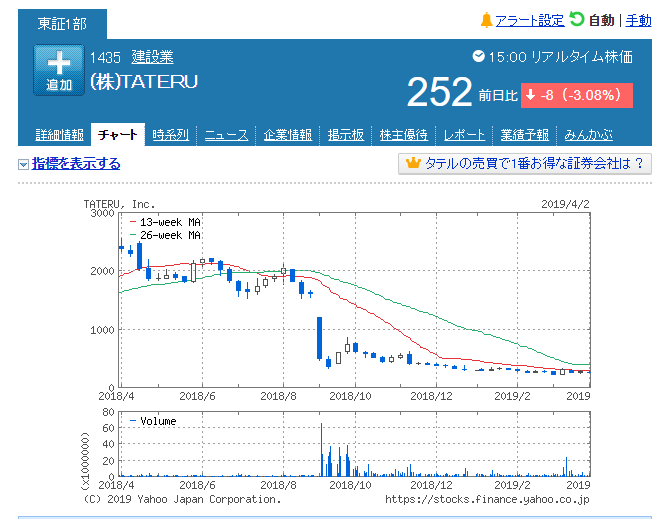Viewport: 665px width, 519px height.
Task: Click the stock code 1435
Action: pyautogui.click(x=105, y=57)
